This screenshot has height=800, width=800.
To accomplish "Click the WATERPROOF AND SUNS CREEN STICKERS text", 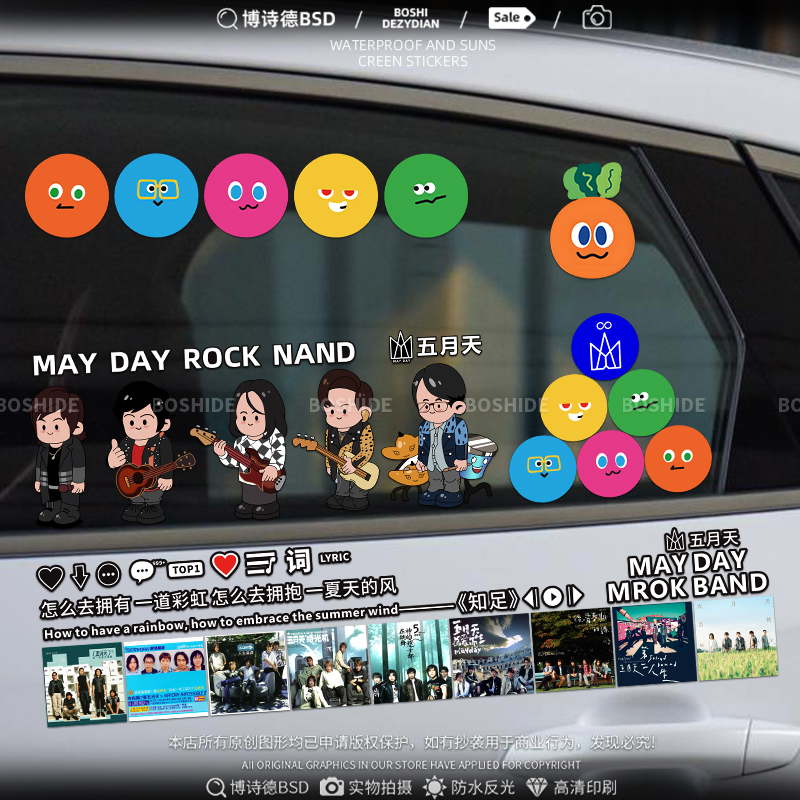I will [x=413, y=53].
